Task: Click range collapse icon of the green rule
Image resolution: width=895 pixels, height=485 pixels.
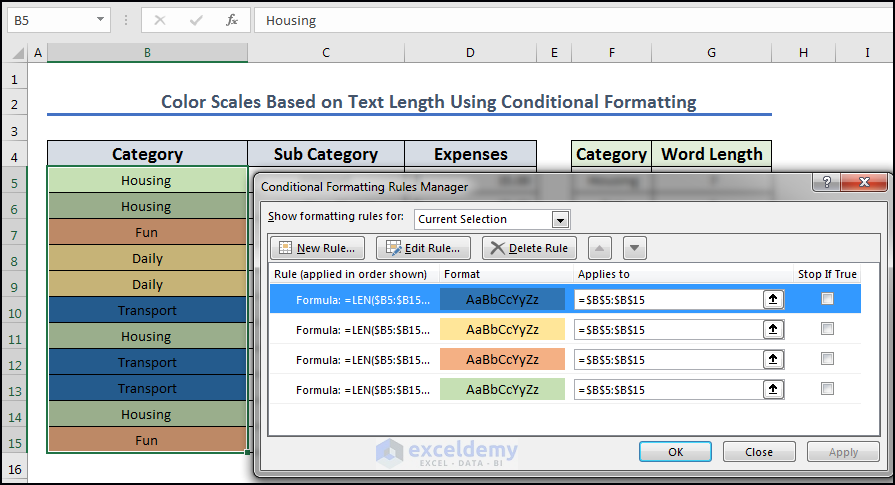Action: coord(774,389)
